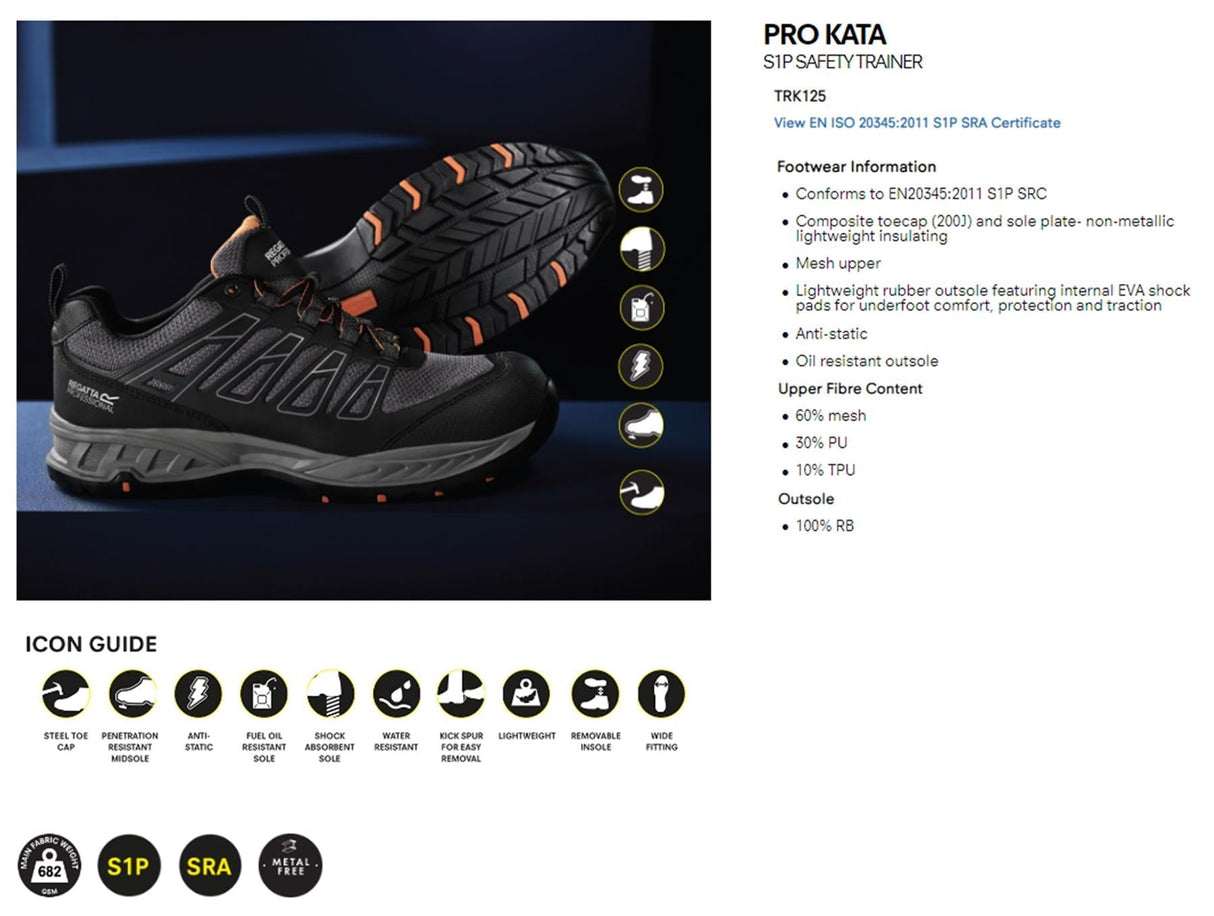Click the SRA rating badge
The width and height of the screenshot is (1214, 916).
point(209,865)
